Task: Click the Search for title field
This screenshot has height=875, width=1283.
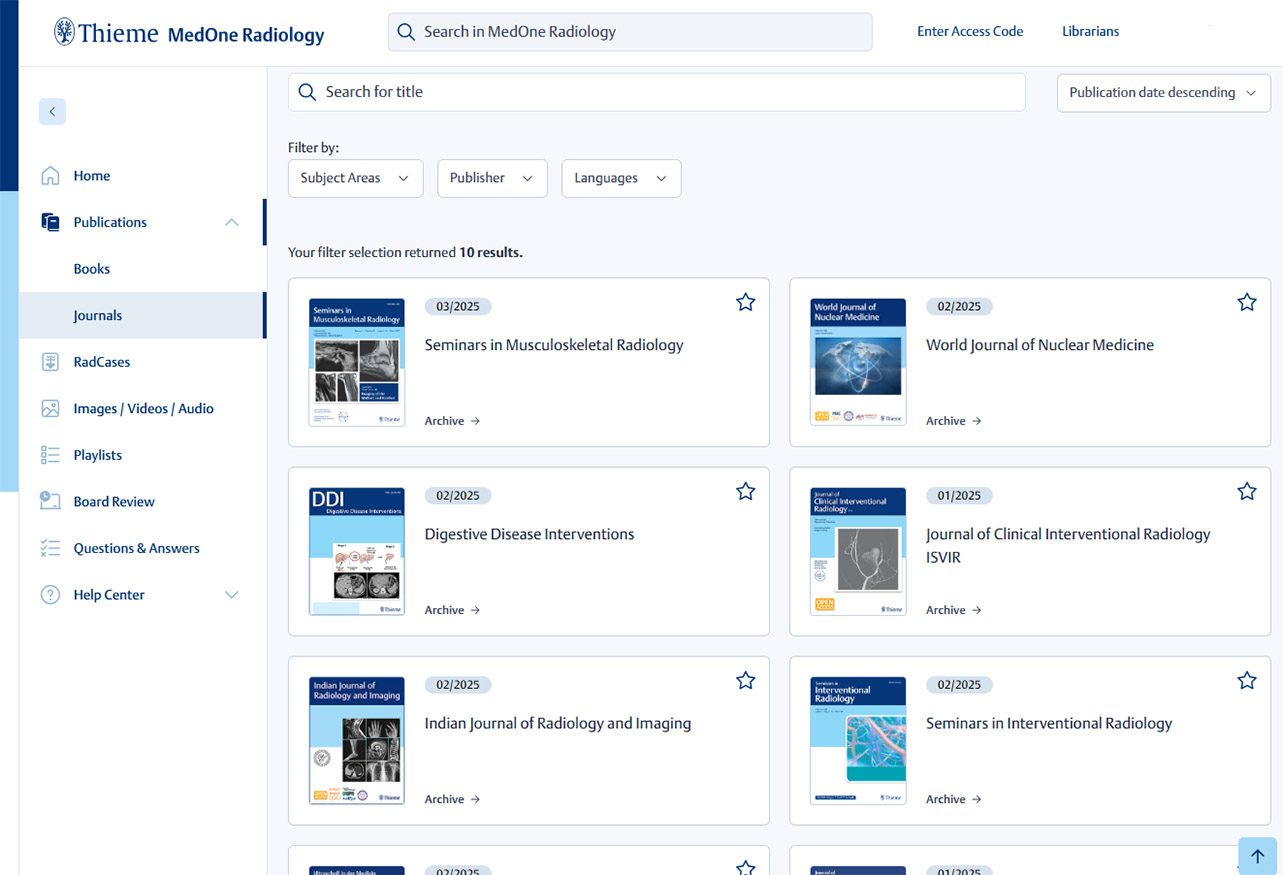Action: click(x=656, y=92)
